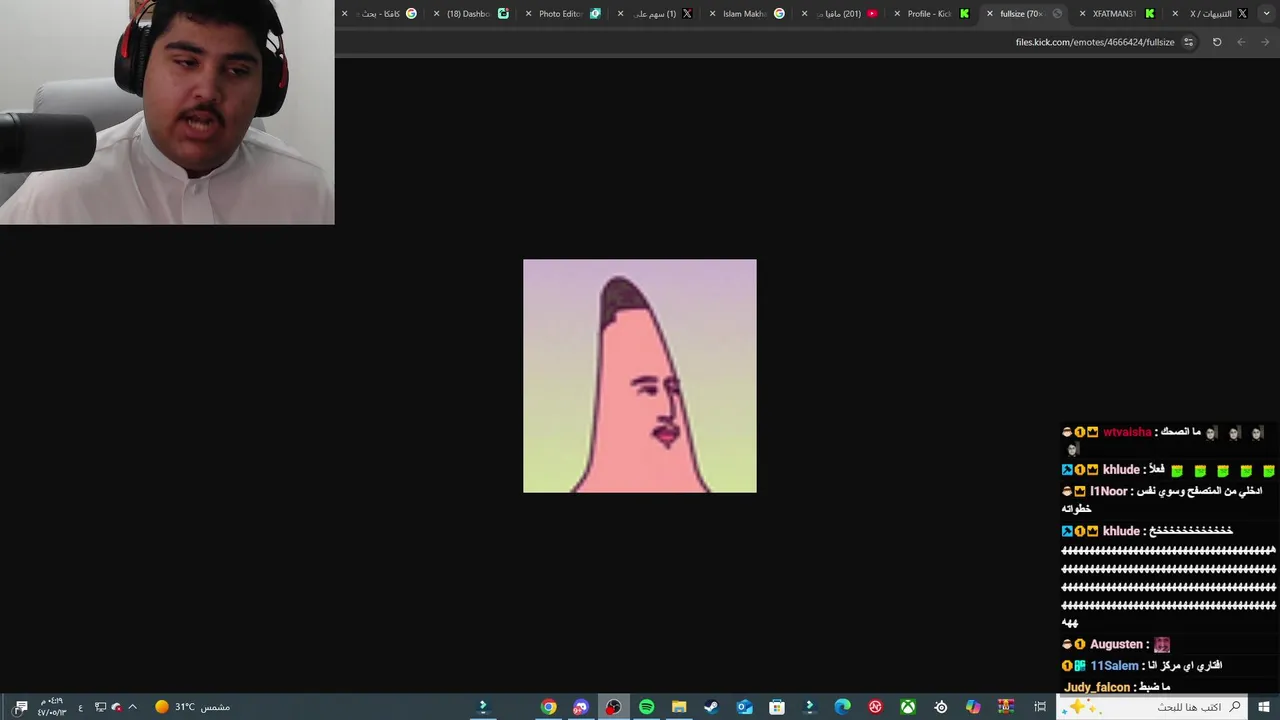The width and height of the screenshot is (1280, 720).
Task: Switch to the (201) YouTube tab
Action: click(840, 13)
